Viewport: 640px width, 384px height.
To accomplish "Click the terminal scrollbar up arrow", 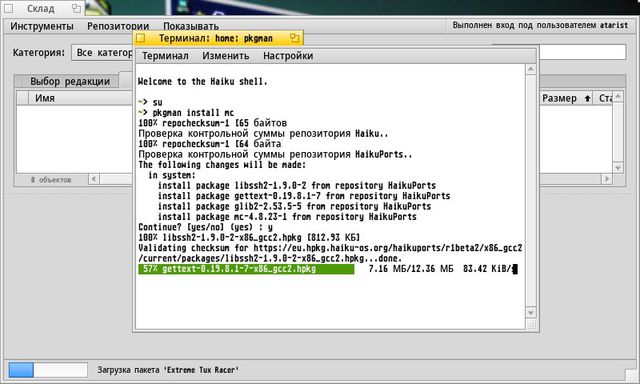I will coord(531,69).
